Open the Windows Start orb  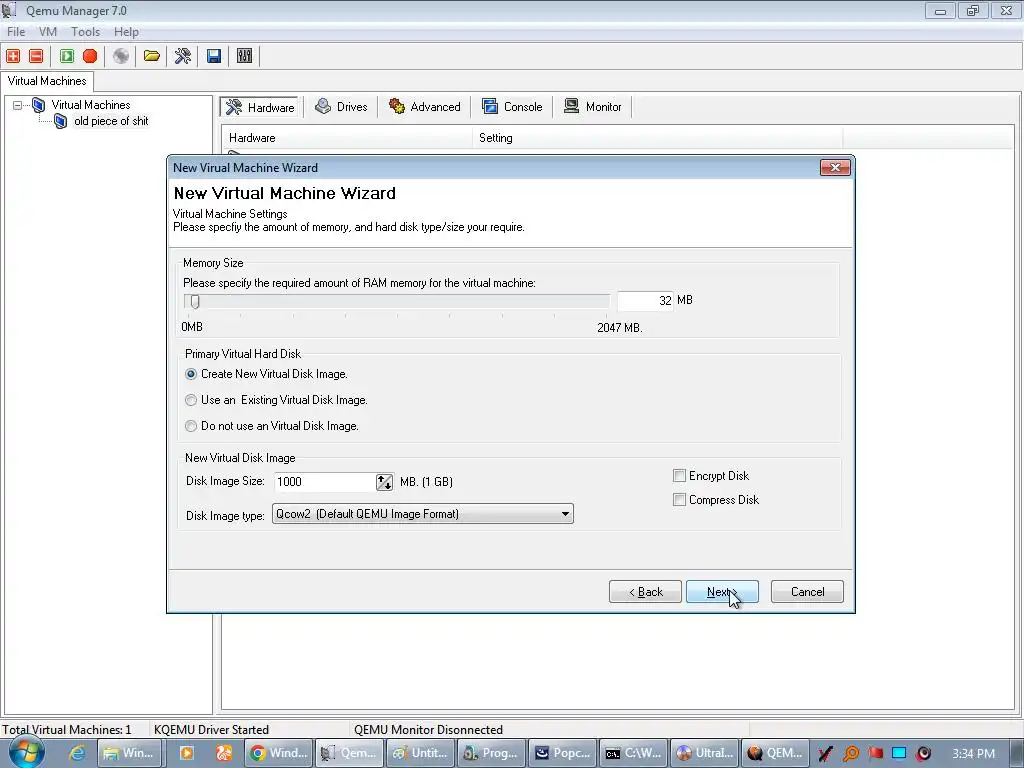[25, 752]
